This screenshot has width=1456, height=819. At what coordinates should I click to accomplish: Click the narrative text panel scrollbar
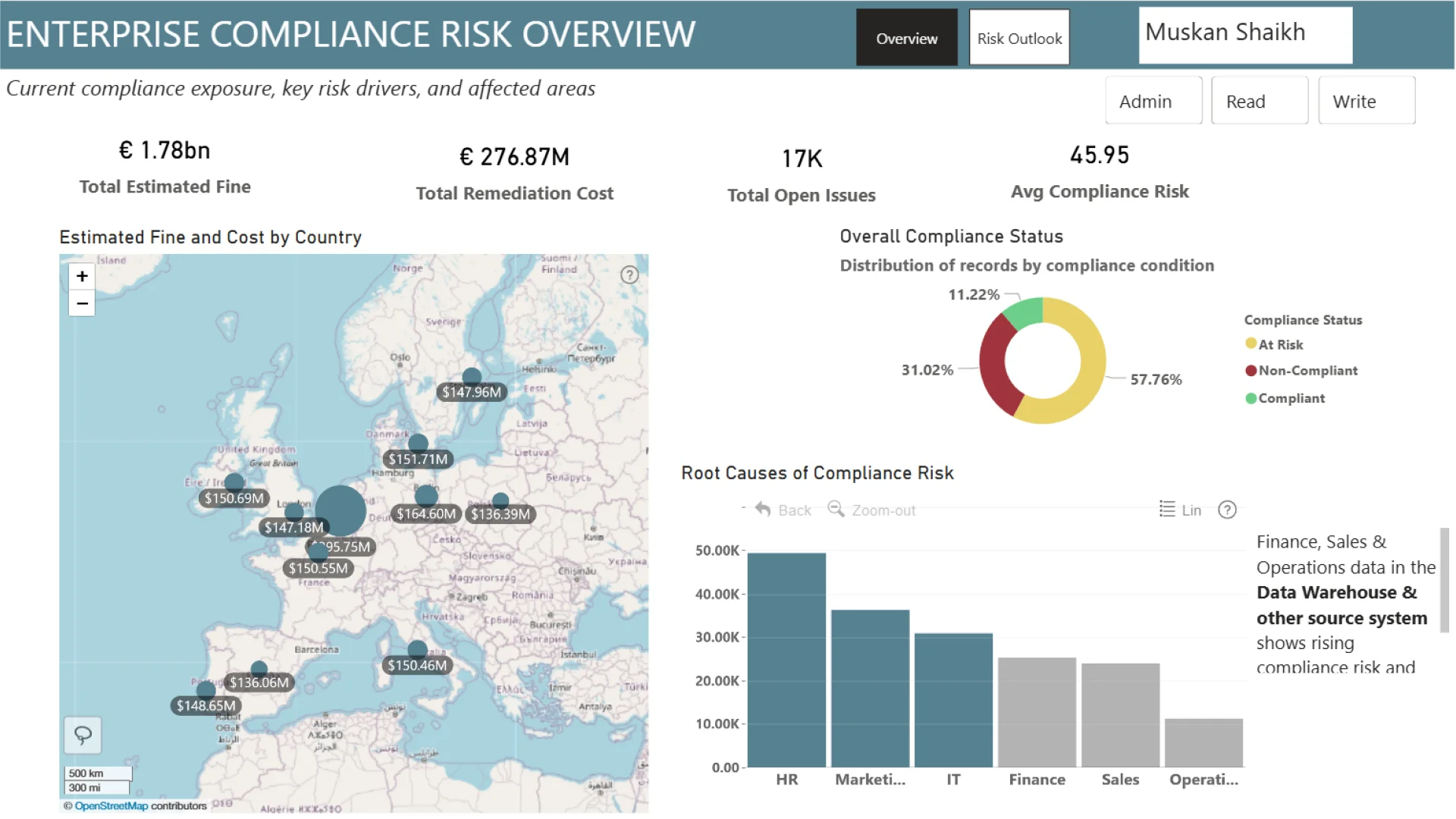pos(1445,580)
